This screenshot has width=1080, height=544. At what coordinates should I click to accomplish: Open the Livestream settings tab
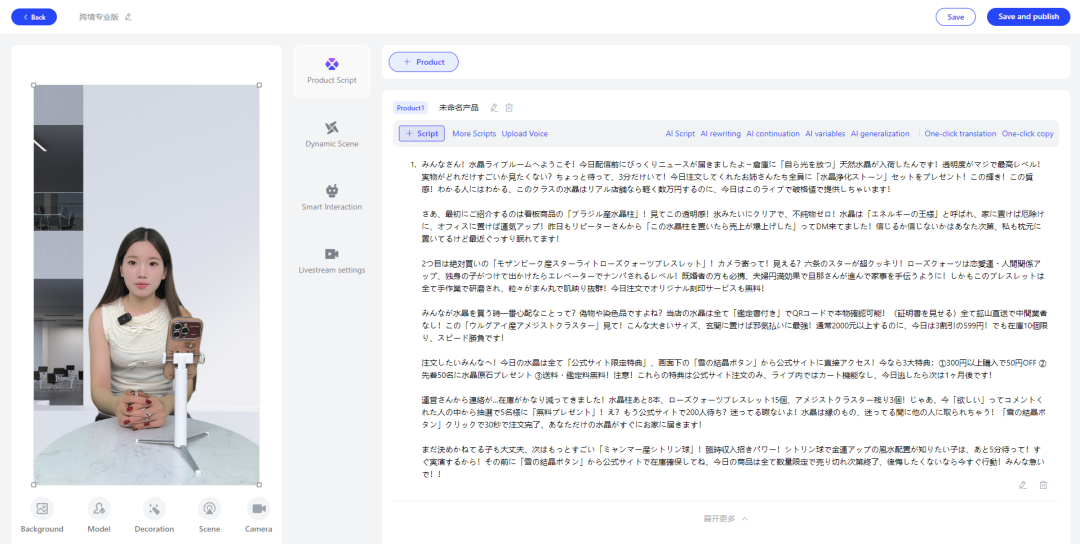click(332, 261)
